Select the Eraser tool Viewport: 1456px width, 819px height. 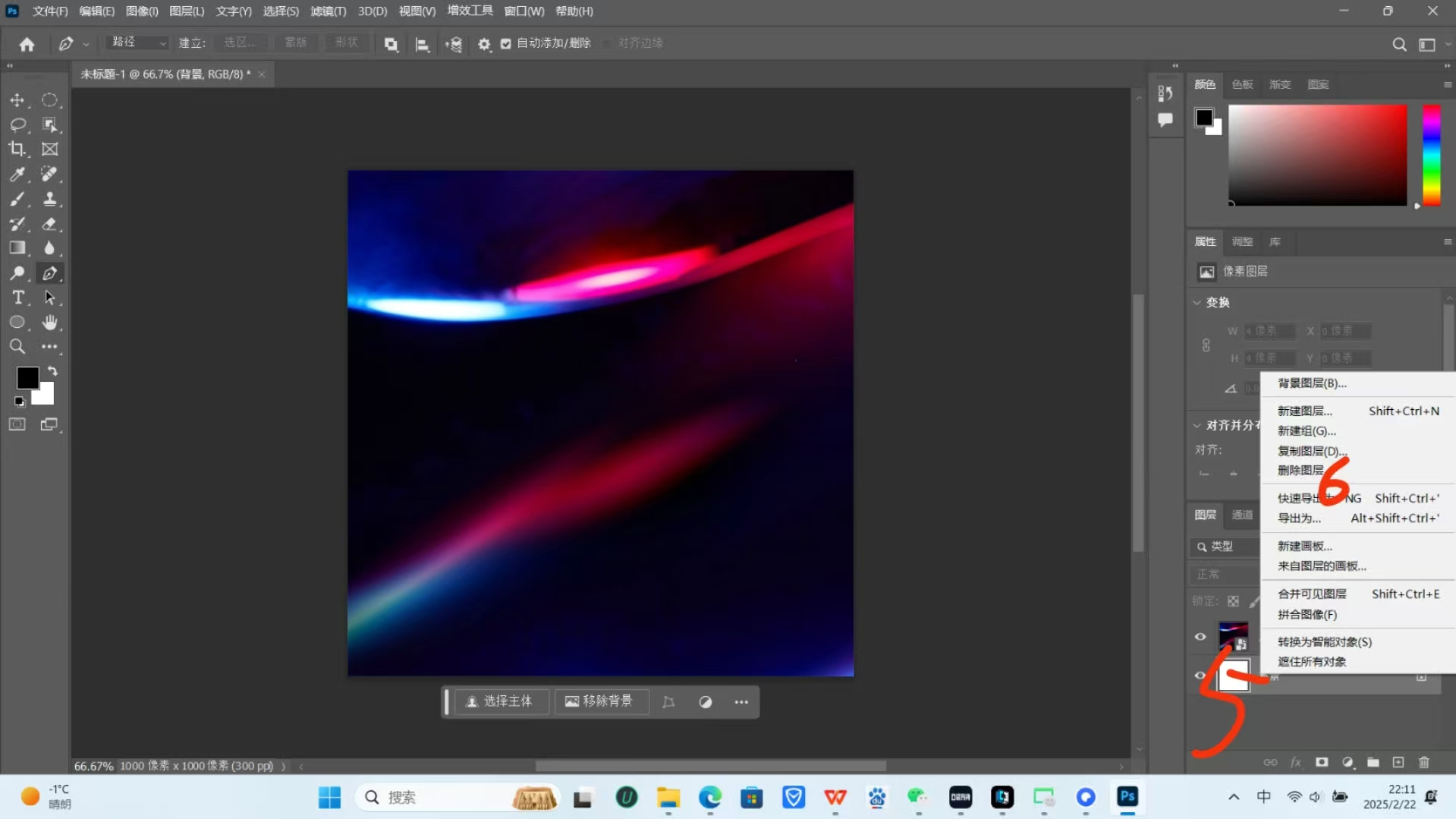coord(49,224)
